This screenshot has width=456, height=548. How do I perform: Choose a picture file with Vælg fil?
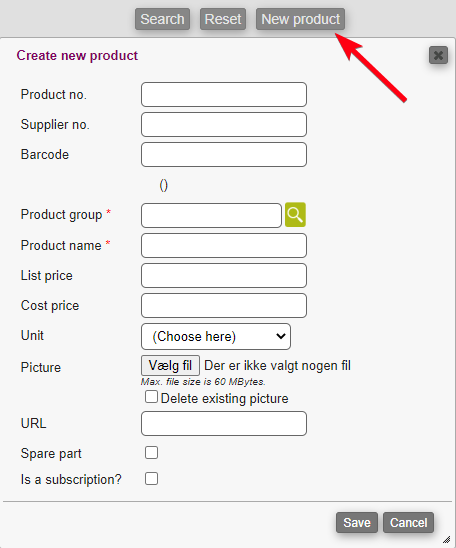point(171,366)
